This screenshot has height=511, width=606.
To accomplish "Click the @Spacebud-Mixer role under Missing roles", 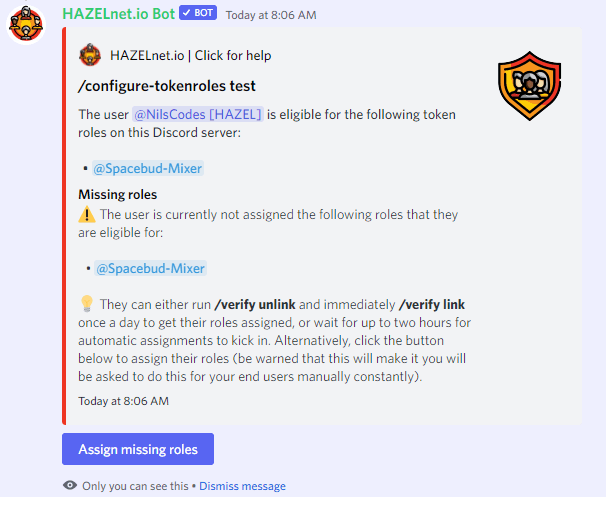I will [150, 268].
